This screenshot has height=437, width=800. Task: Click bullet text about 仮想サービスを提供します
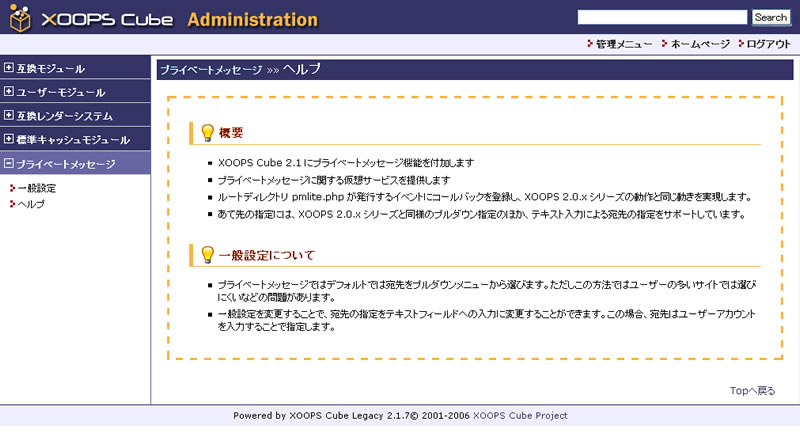point(334,180)
